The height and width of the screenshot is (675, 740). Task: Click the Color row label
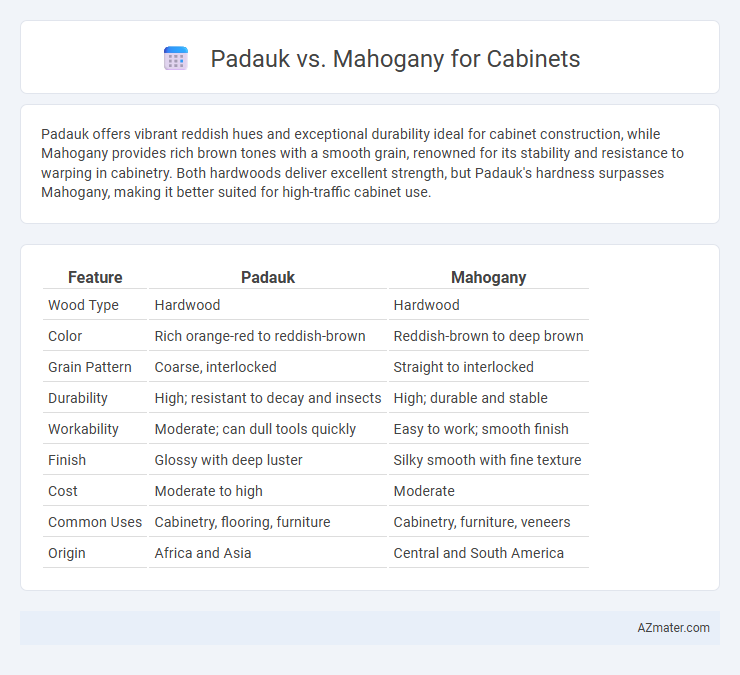[65, 336]
